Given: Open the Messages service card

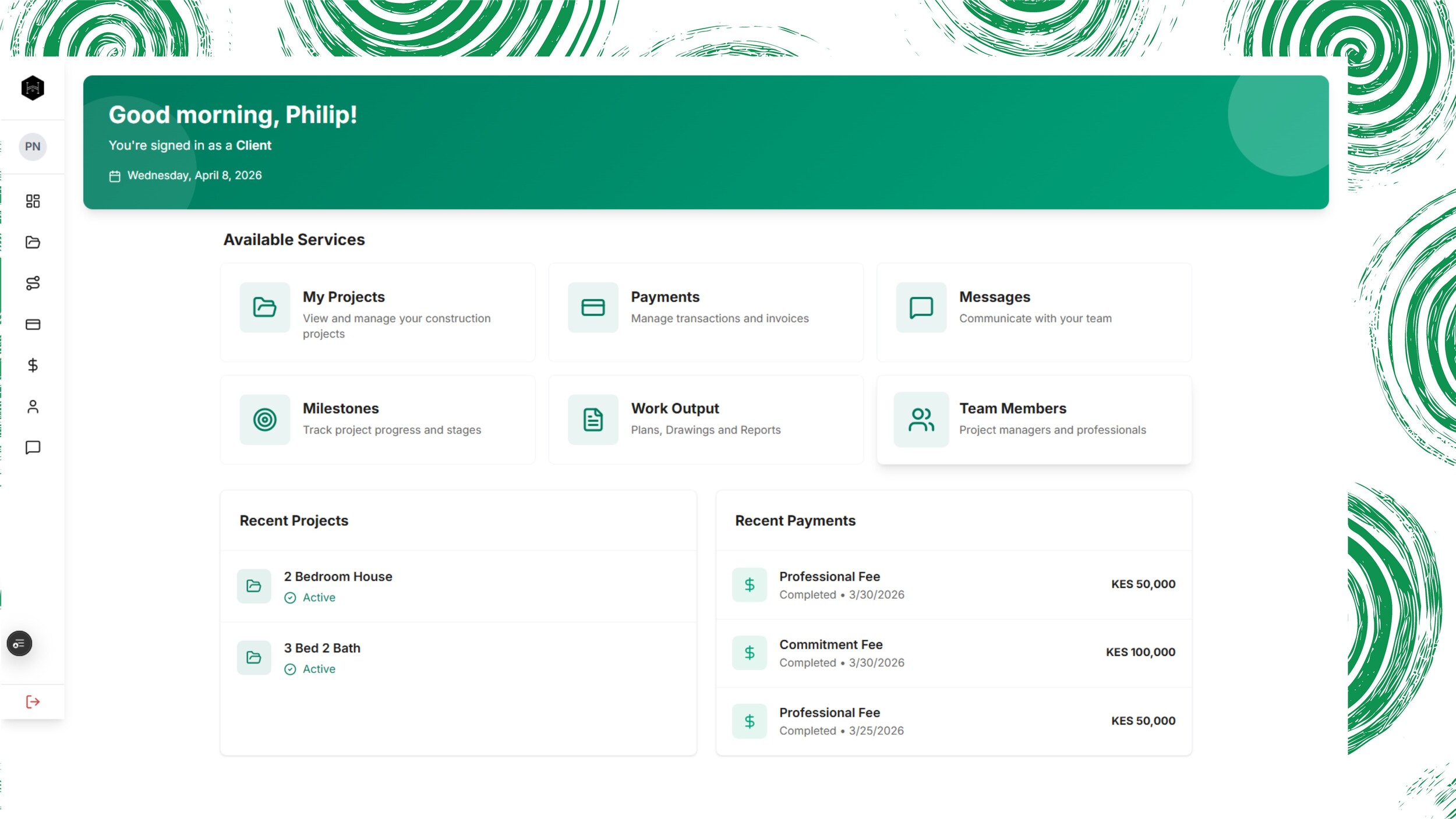Looking at the screenshot, I should pyautogui.click(x=1034, y=313).
